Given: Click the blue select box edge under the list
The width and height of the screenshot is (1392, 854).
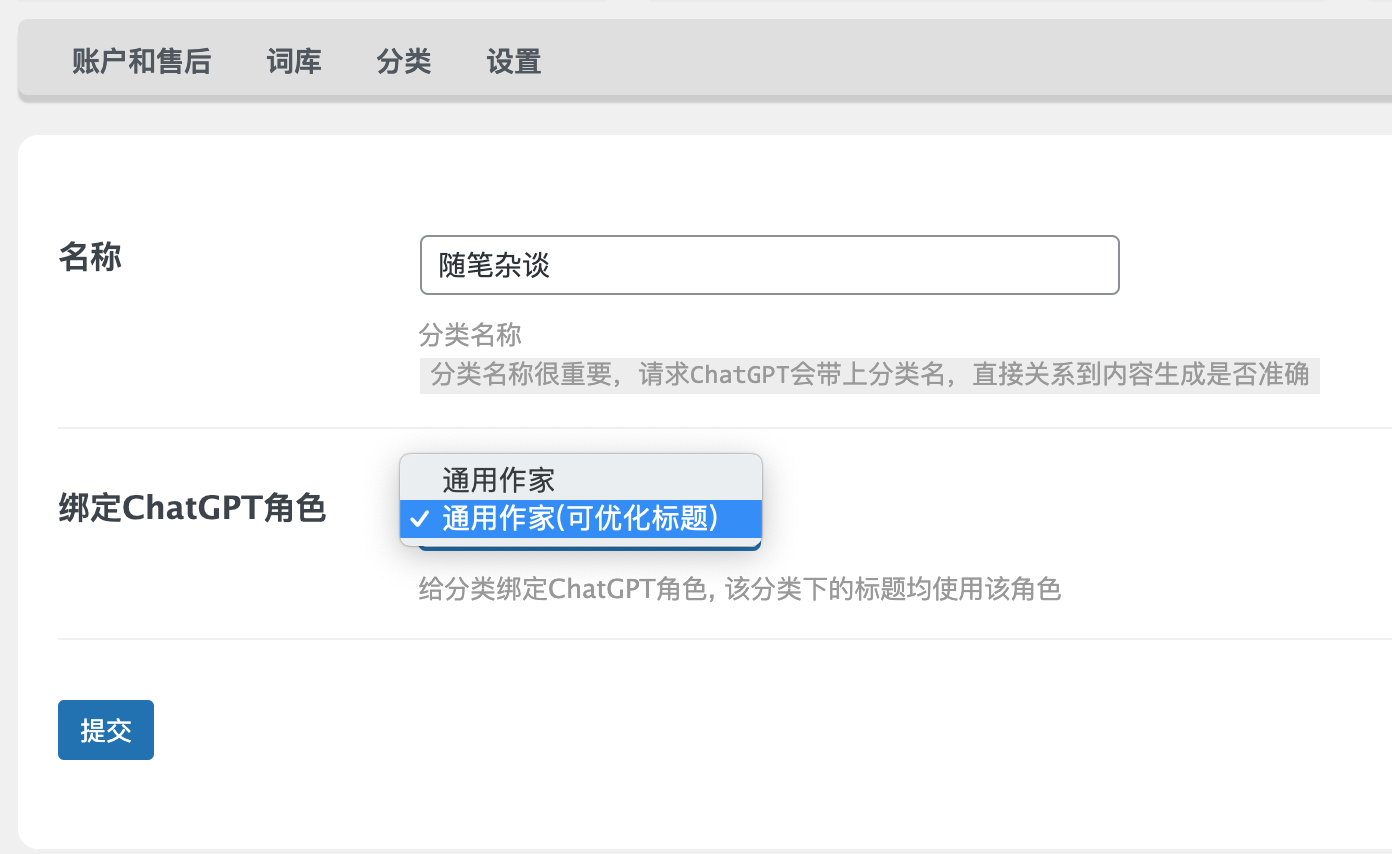Looking at the screenshot, I should [x=590, y=547].
